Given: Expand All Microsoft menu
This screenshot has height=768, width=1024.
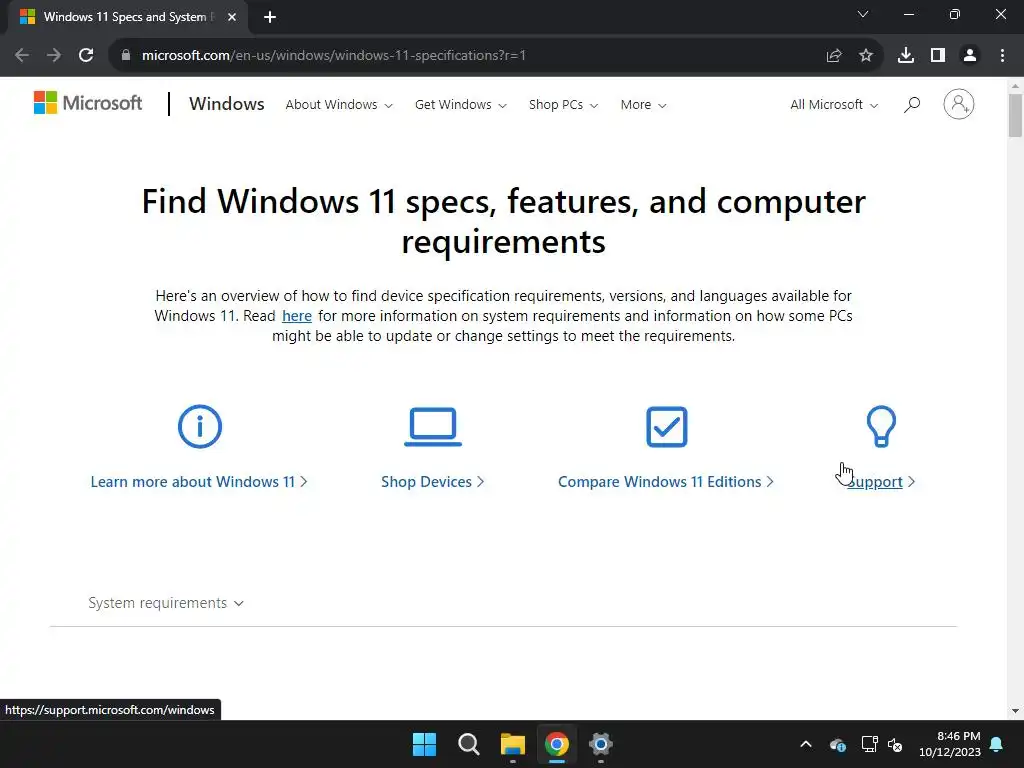Looking at the screenshot, I should [834, 104].
